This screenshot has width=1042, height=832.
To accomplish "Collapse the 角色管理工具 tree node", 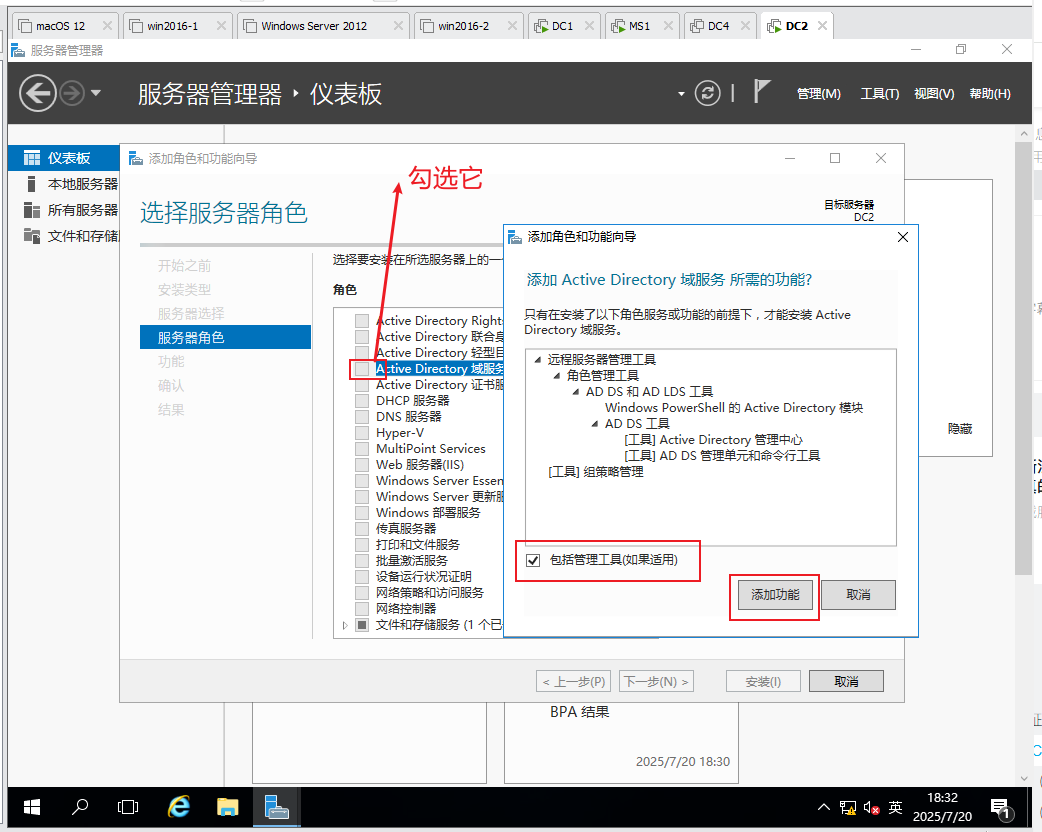I will tap(557, 376).
